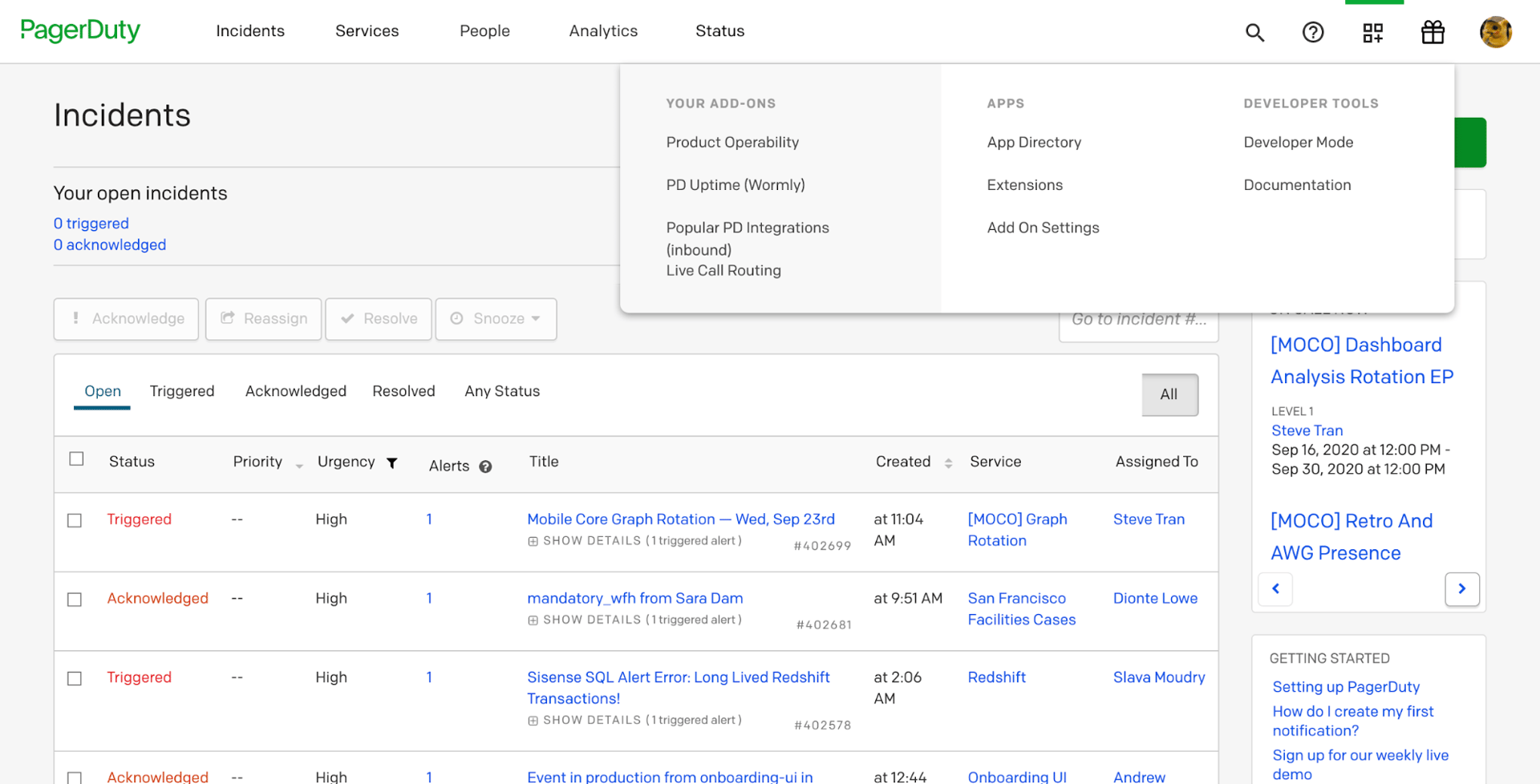This screenshot has height=784, width=1540.
Task: Click the apps grid add-ons icon
Action: click(1373, 32)
